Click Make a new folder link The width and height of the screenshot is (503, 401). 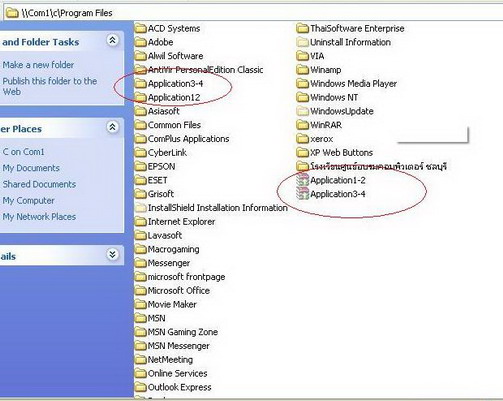38,65
